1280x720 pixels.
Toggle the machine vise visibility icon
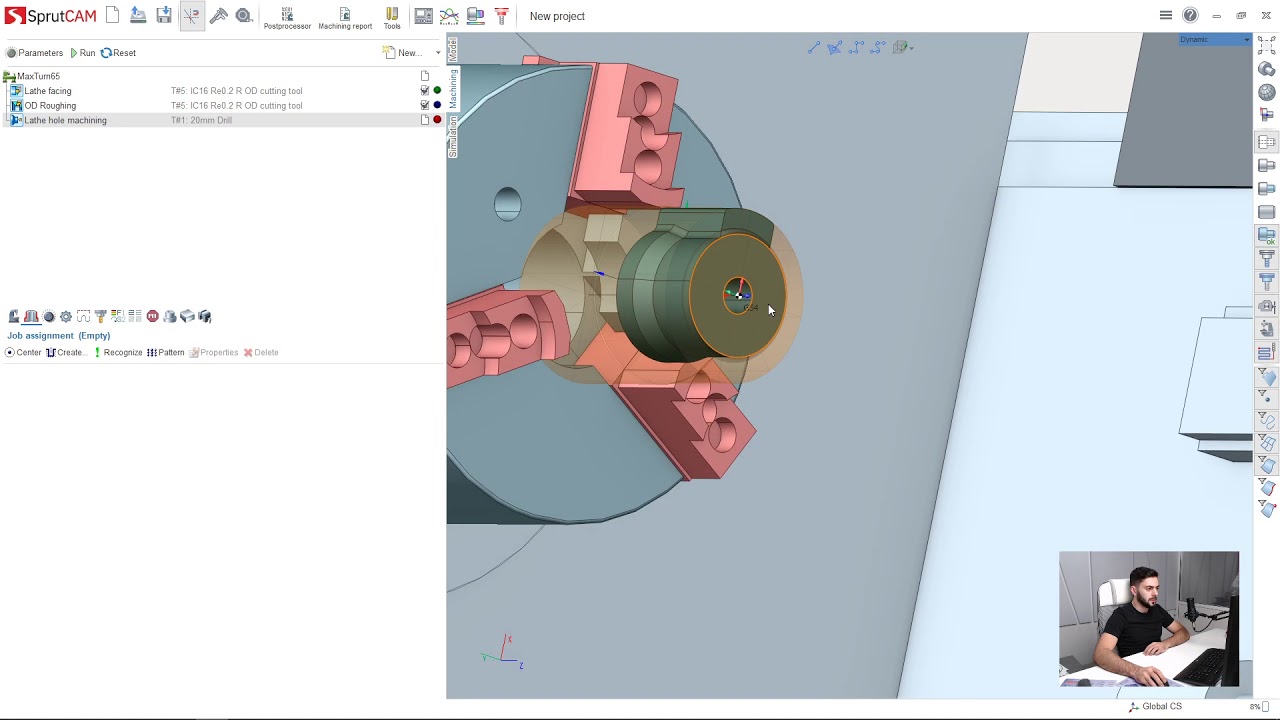click(x=1266, y=306)
